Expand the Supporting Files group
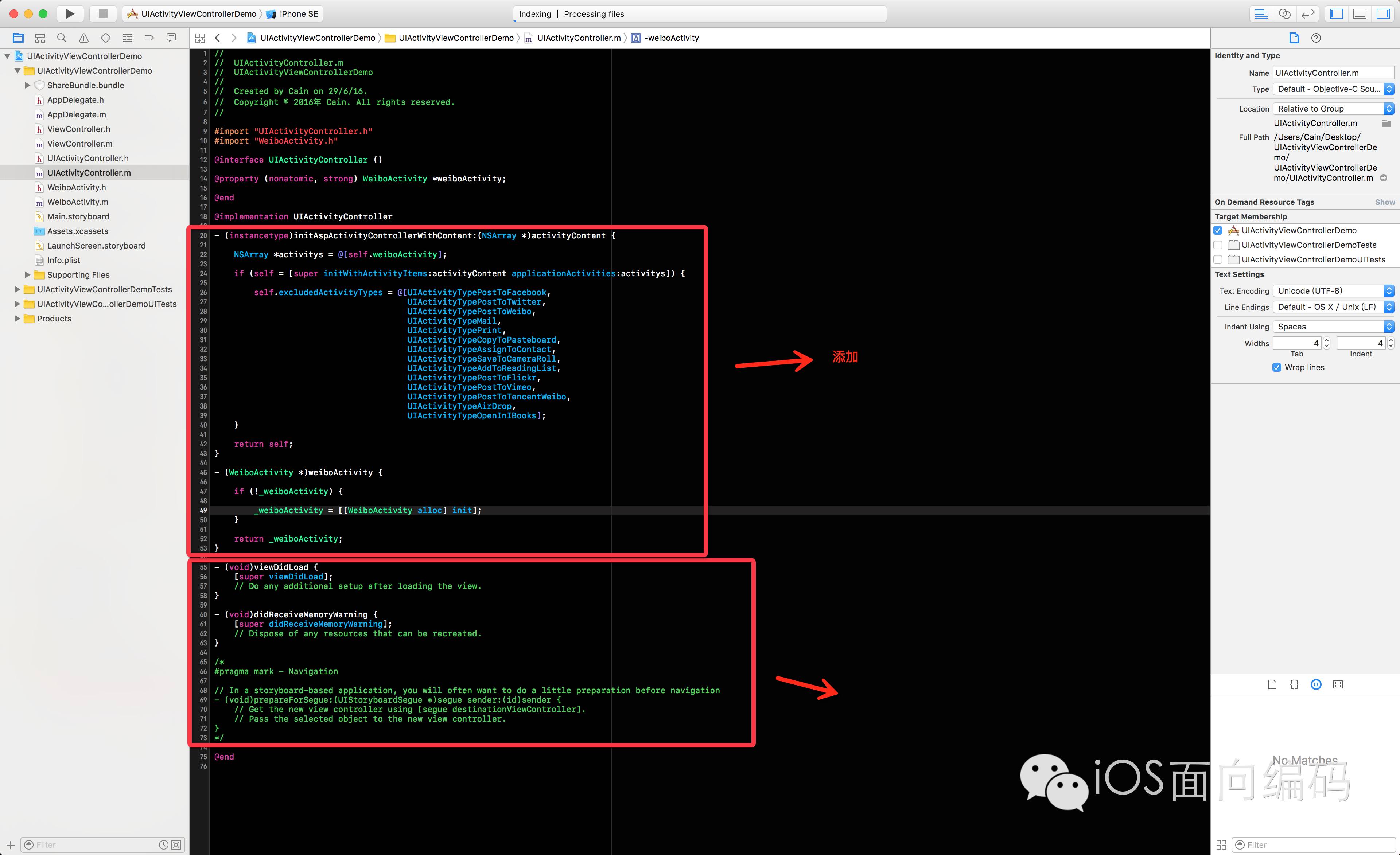The height and width of the screenshot is (855, 1400). tap(27, 275)
